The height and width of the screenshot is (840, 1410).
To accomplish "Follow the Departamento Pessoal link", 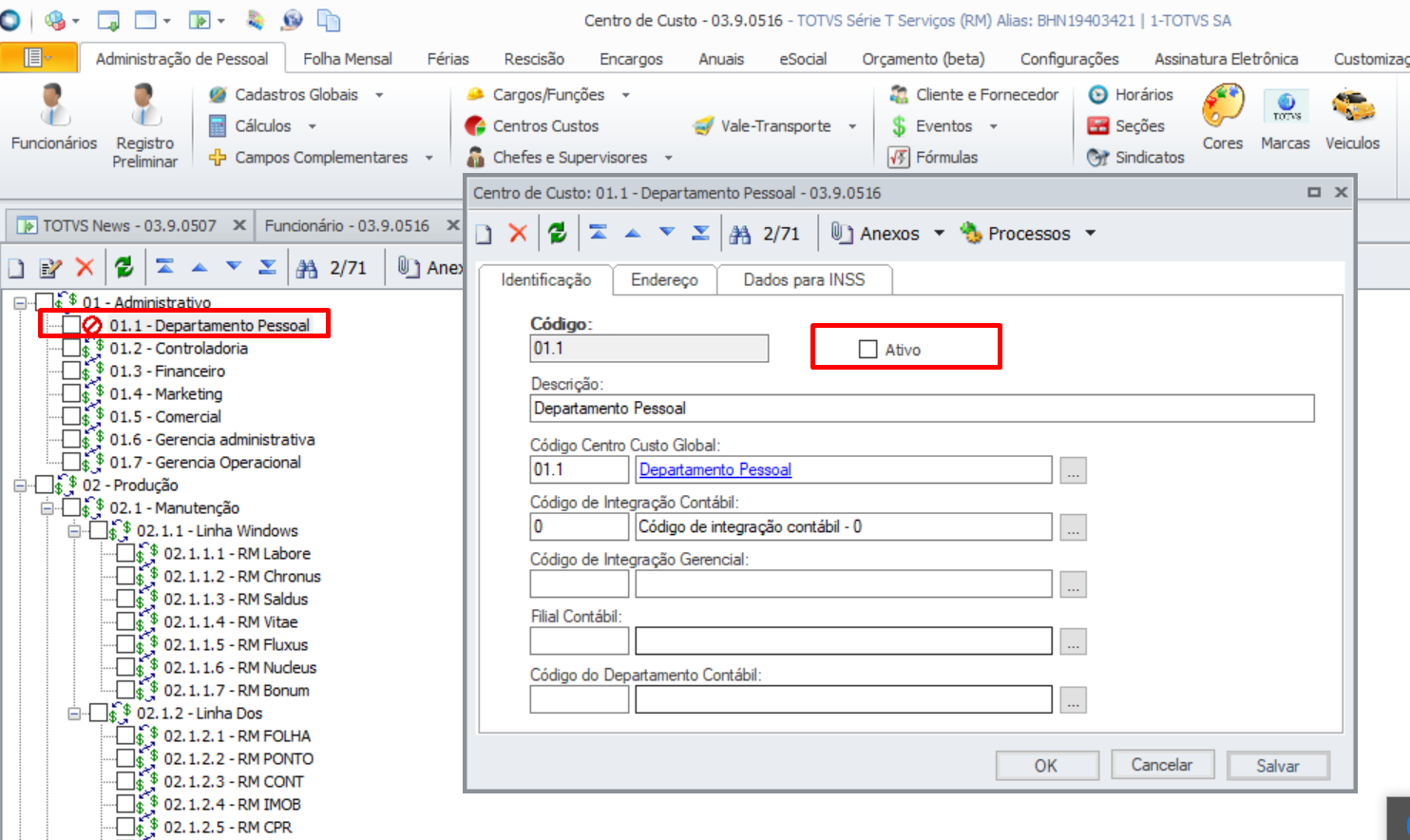I will 715,469.
